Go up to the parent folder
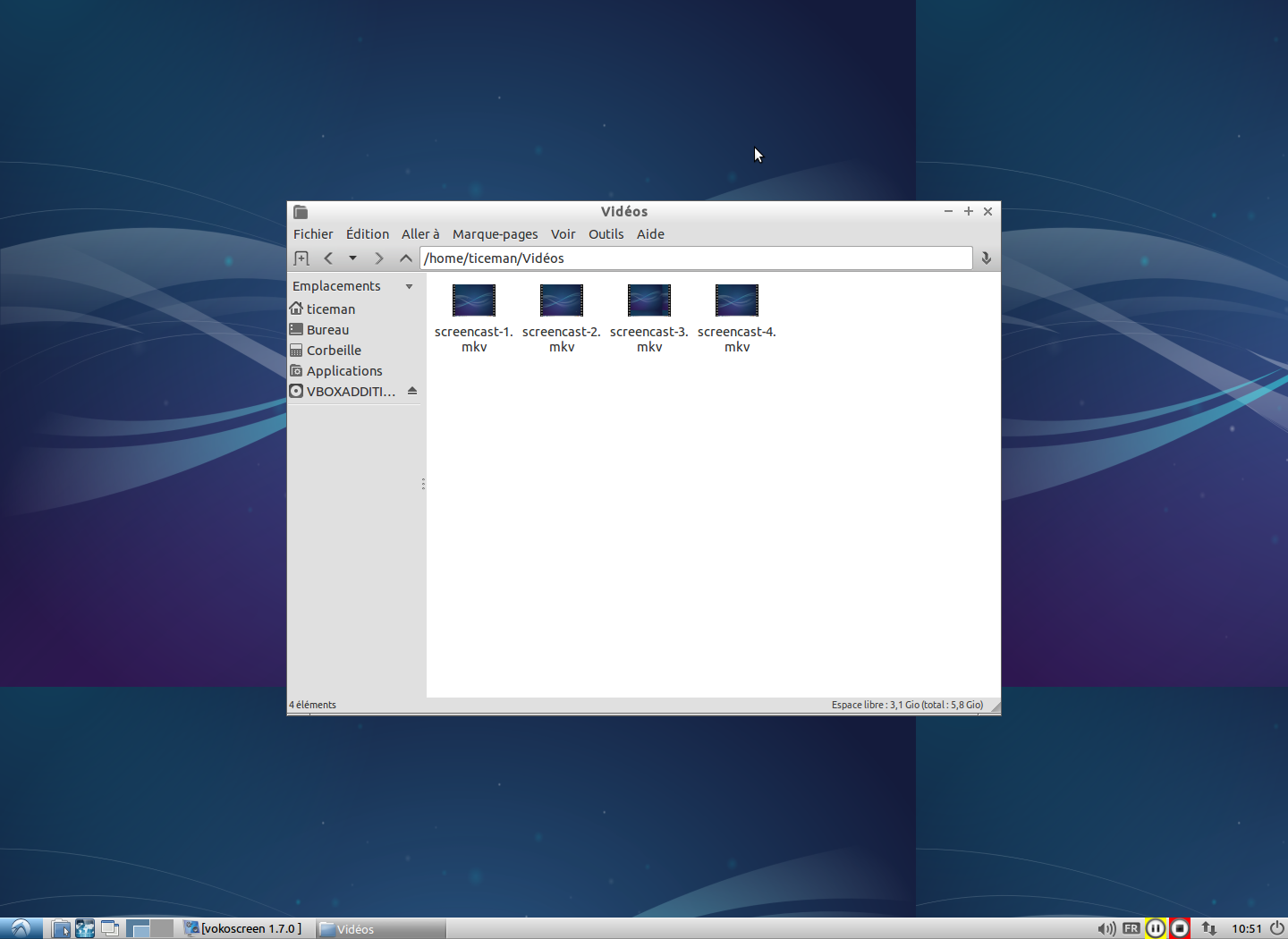 405,258
